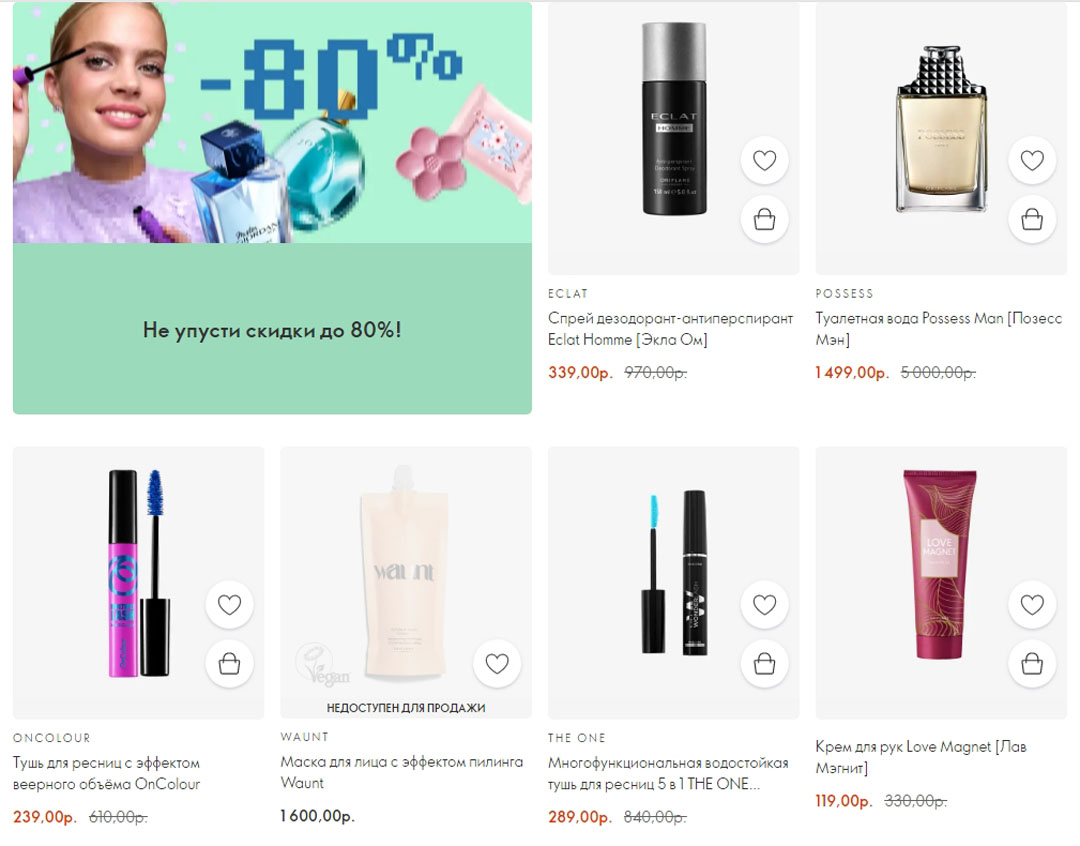1080x846 pixels.
Task: Open Спрей дезодорант-антиперспирант Eclat Homme product link
Action: click(670, 329)
